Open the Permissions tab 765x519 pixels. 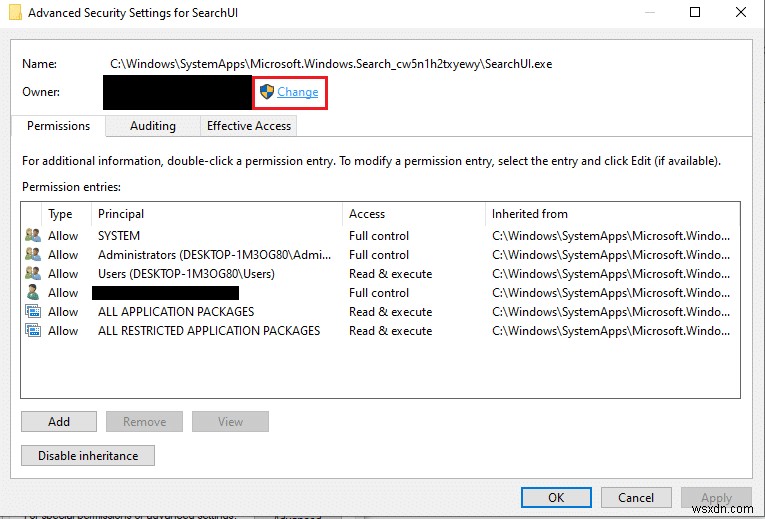[x=59, y=126]
